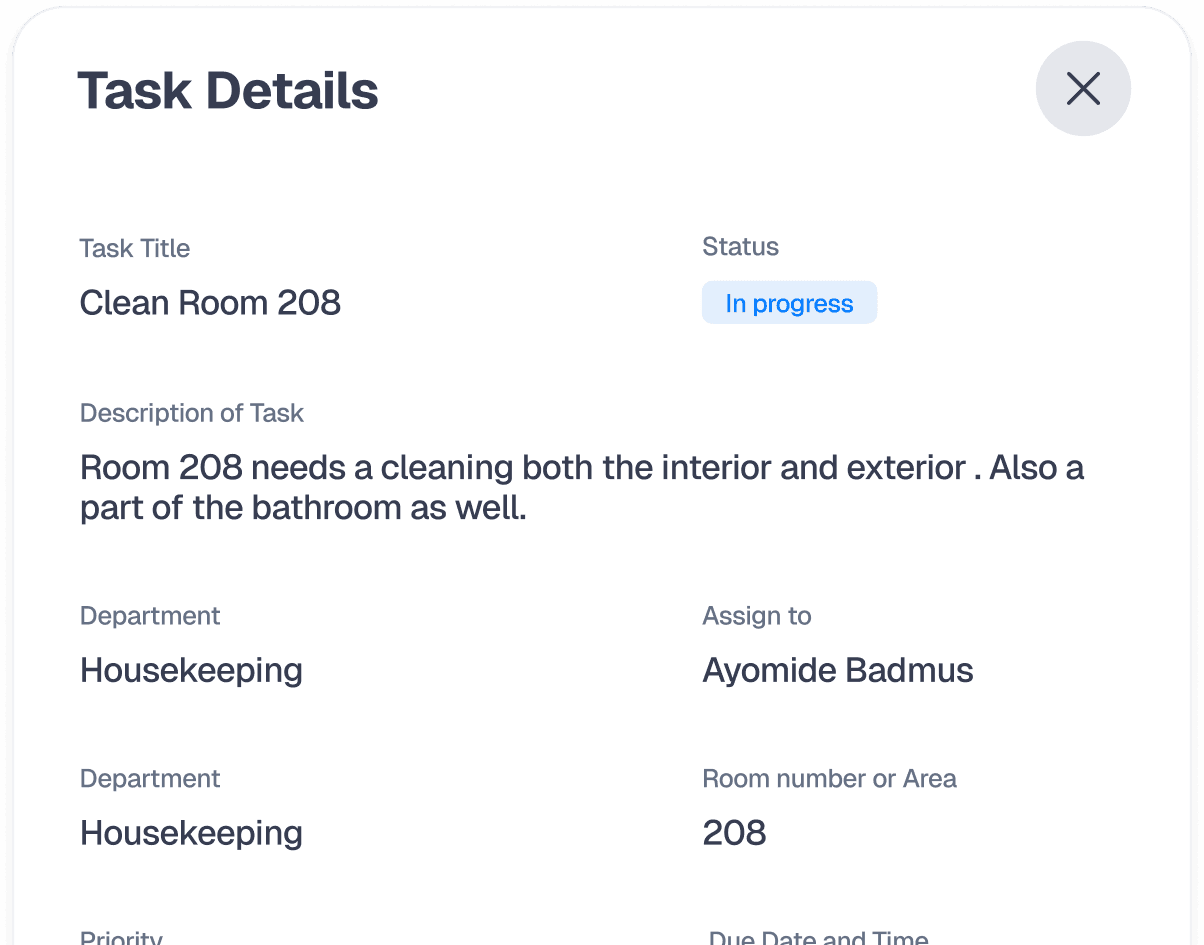The width and height of the screenshot is (1204, 945).
Task: Click the second Department label
Action: pos(149,778)
